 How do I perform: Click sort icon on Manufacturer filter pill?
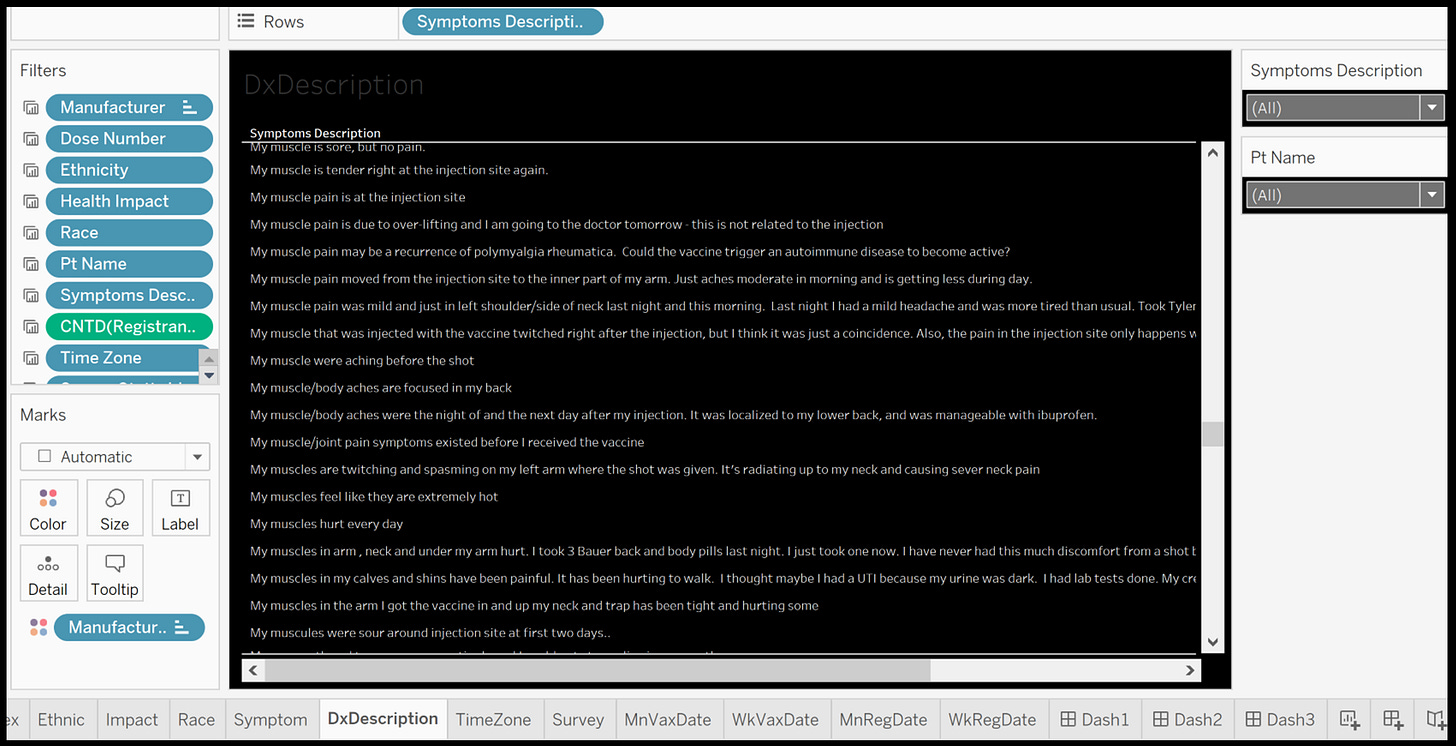coord(189,107)
